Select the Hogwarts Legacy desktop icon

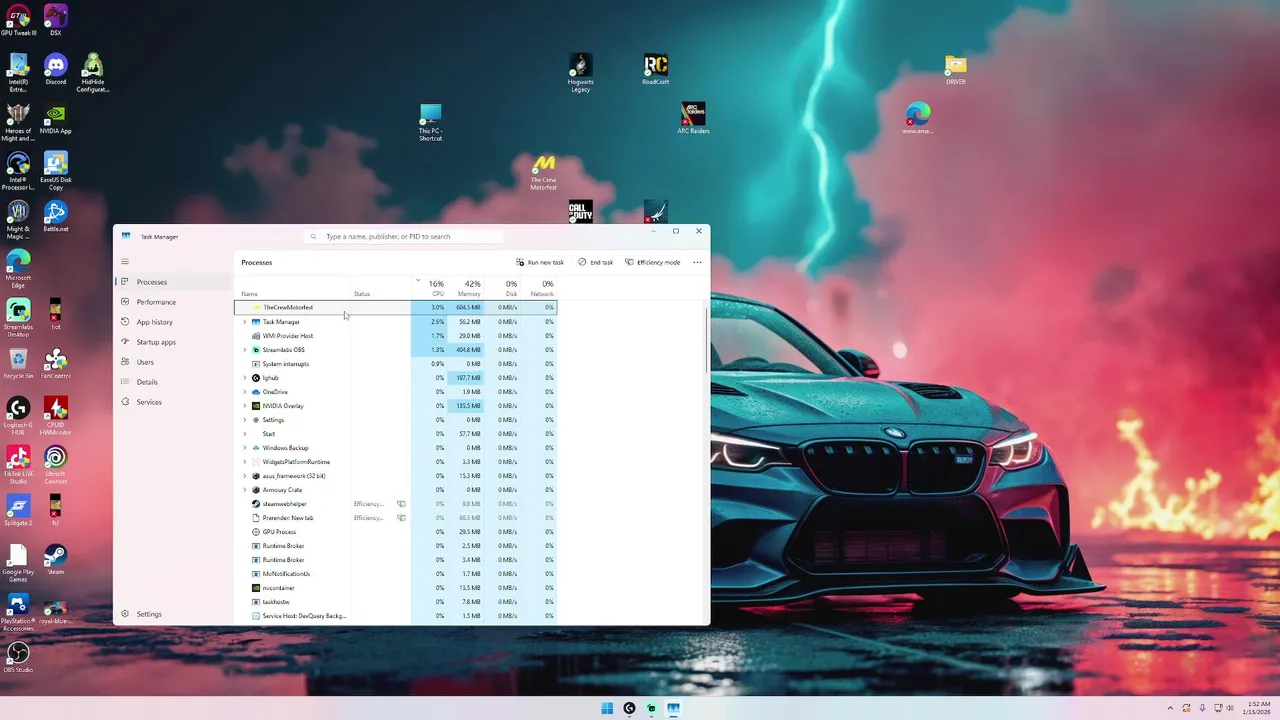tap(581, 73)
